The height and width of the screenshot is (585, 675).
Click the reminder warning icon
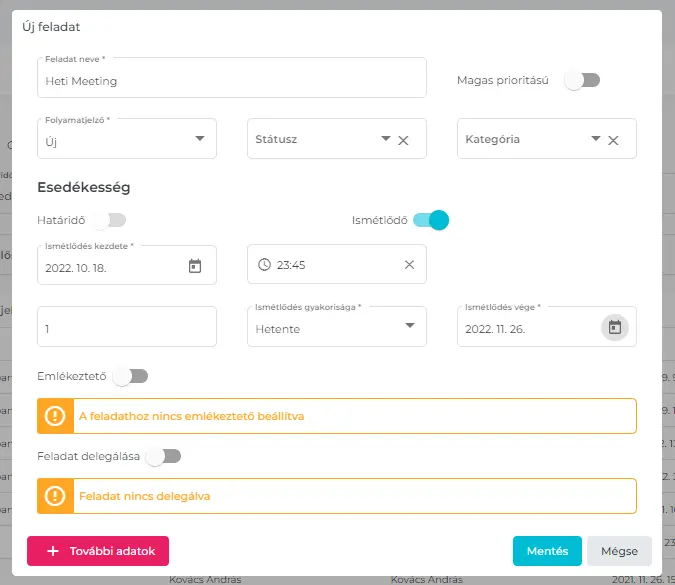pos(55,416)
